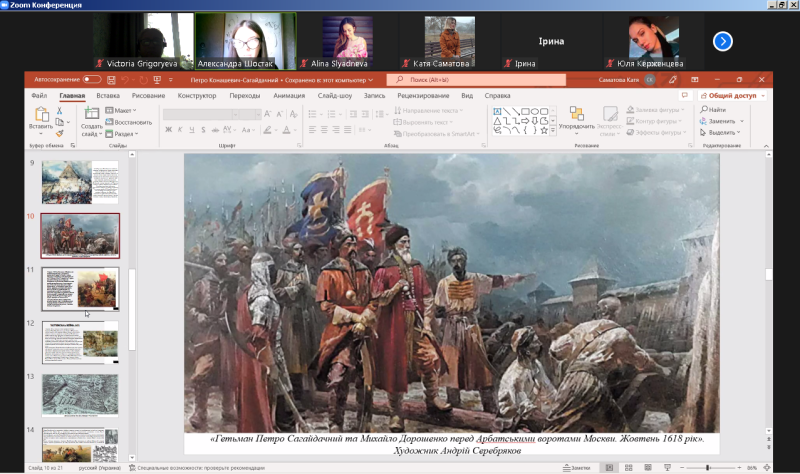Align text to the left

(312, 130)
